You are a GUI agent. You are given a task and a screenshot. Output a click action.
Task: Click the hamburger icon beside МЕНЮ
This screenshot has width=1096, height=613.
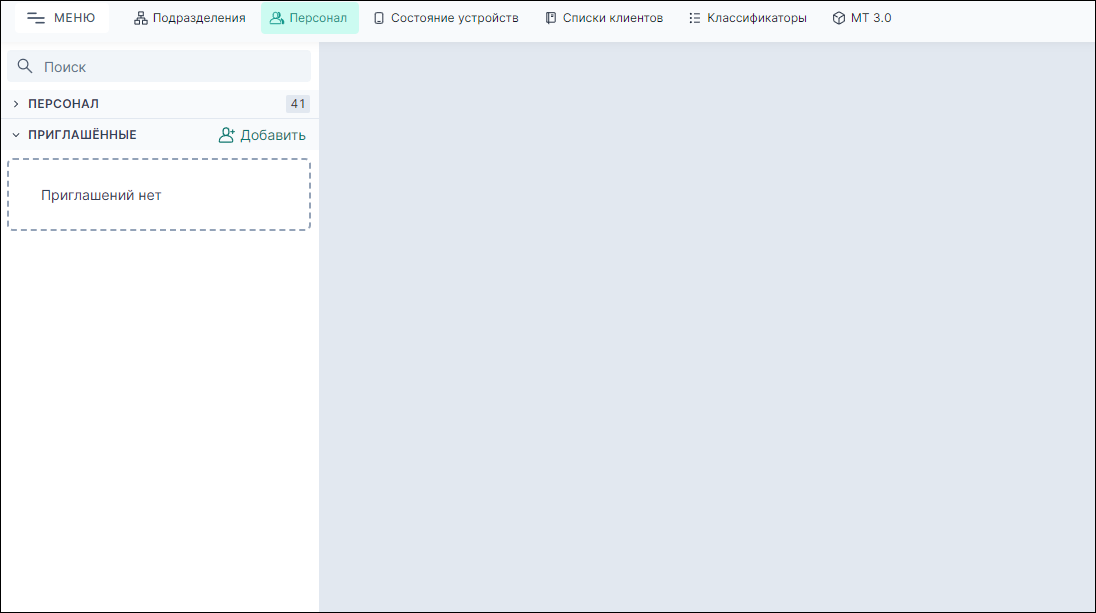coord(36,18)
